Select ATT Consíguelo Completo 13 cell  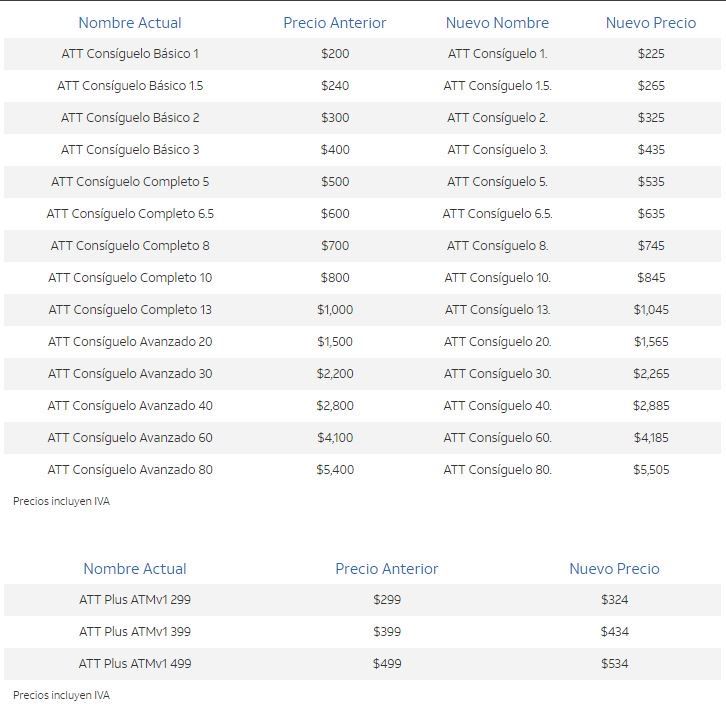tap(130, 309)
